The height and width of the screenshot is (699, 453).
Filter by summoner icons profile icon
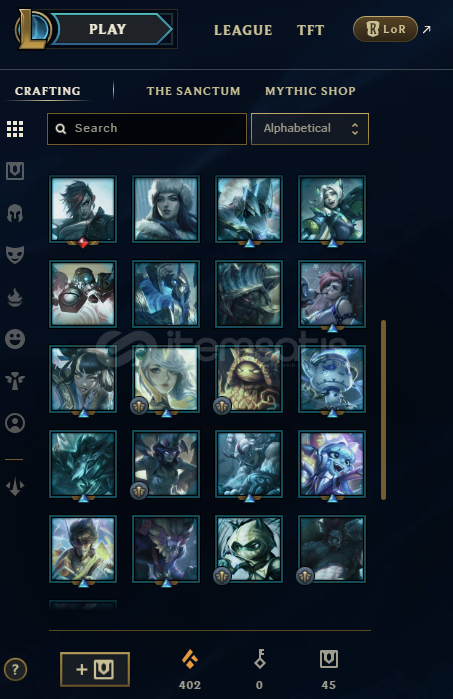point(15,423)
